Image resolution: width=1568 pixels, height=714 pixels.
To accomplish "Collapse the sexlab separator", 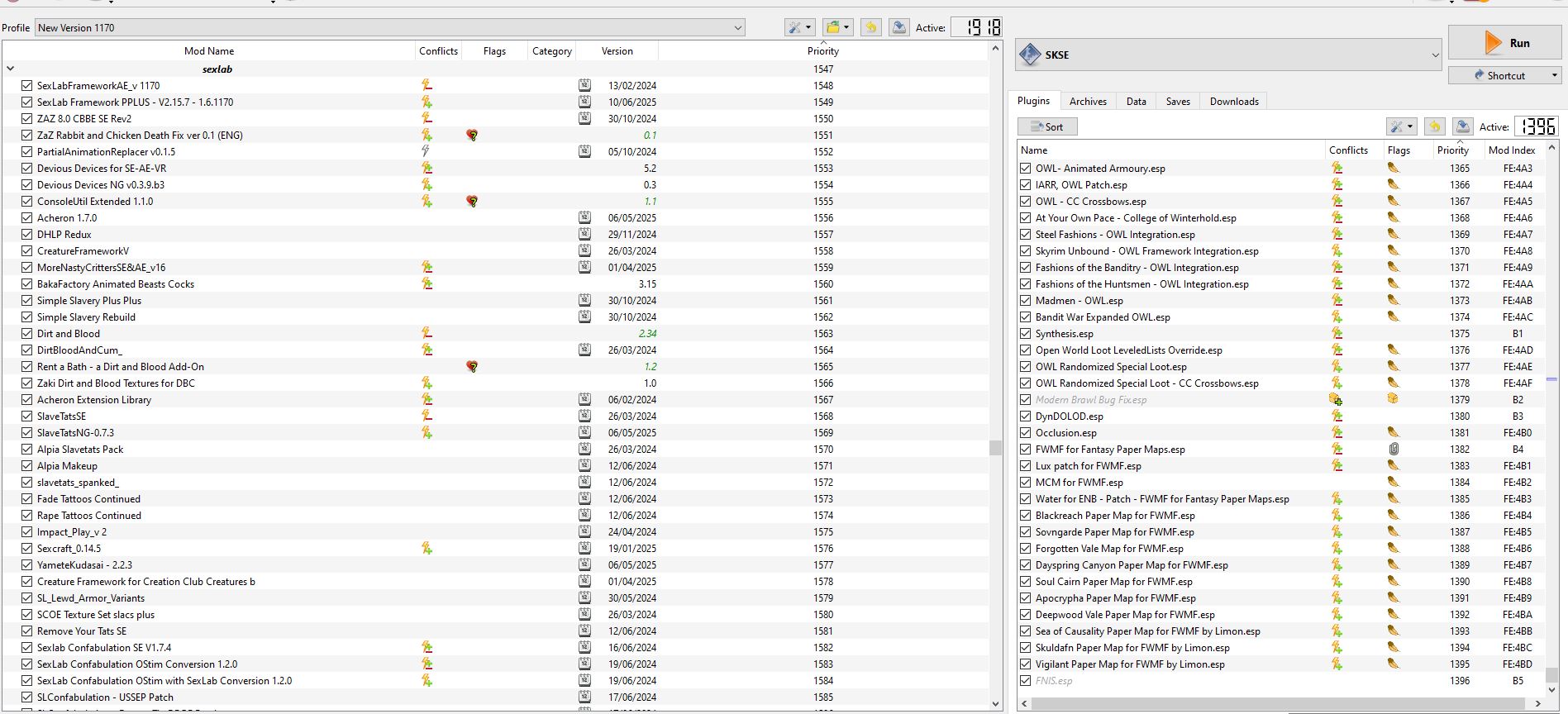I will tap(10, 69).
